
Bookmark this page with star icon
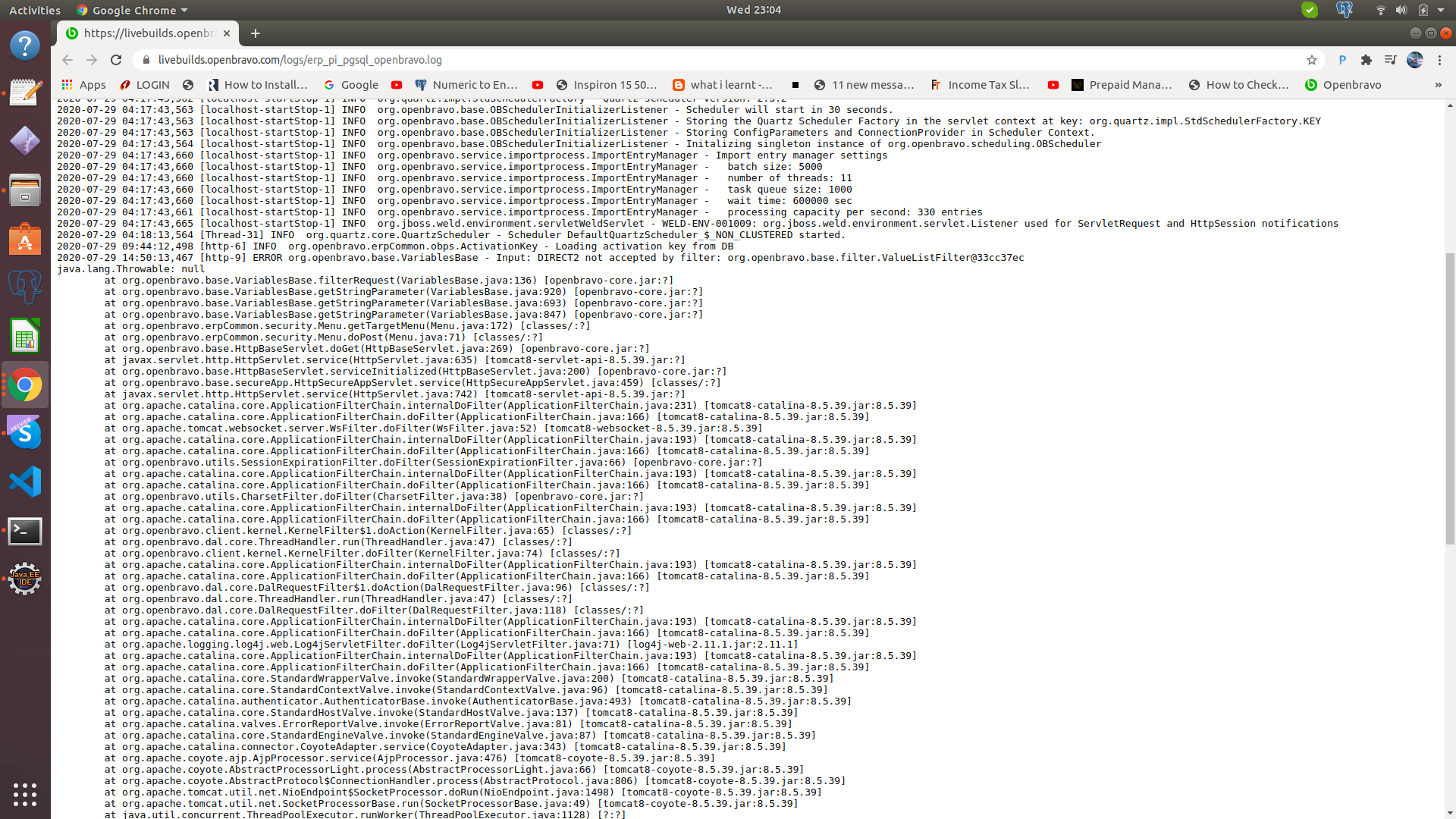coord(1312,60)
